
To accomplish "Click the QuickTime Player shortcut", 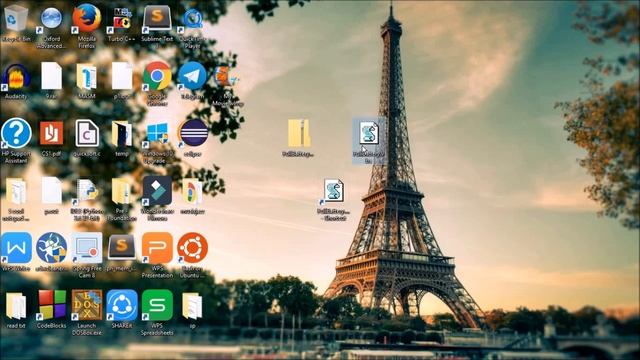I will (192, 20).
